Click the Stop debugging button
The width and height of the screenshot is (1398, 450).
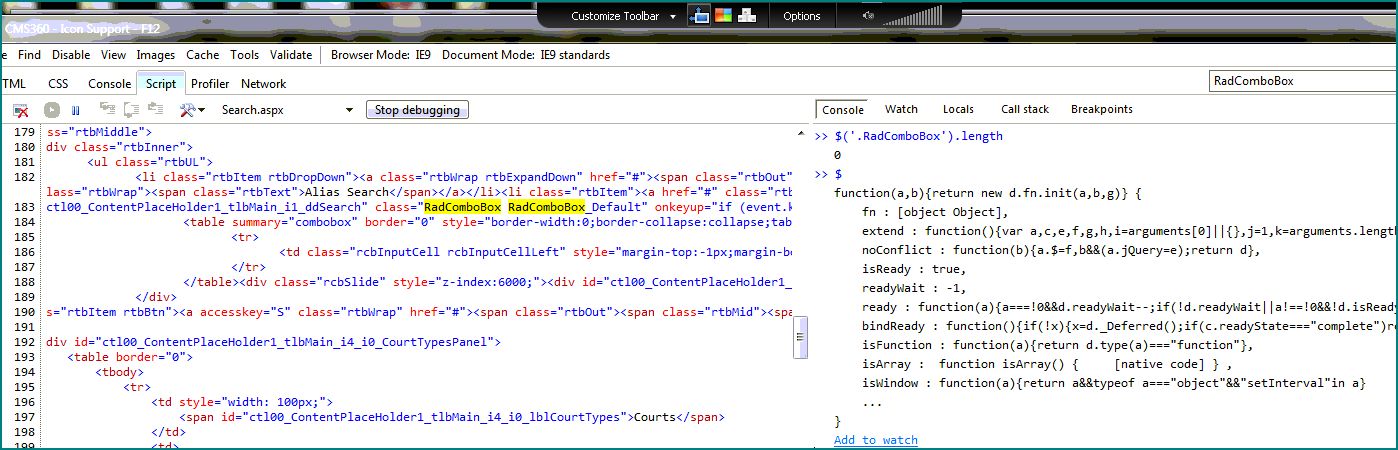[417, 110]
